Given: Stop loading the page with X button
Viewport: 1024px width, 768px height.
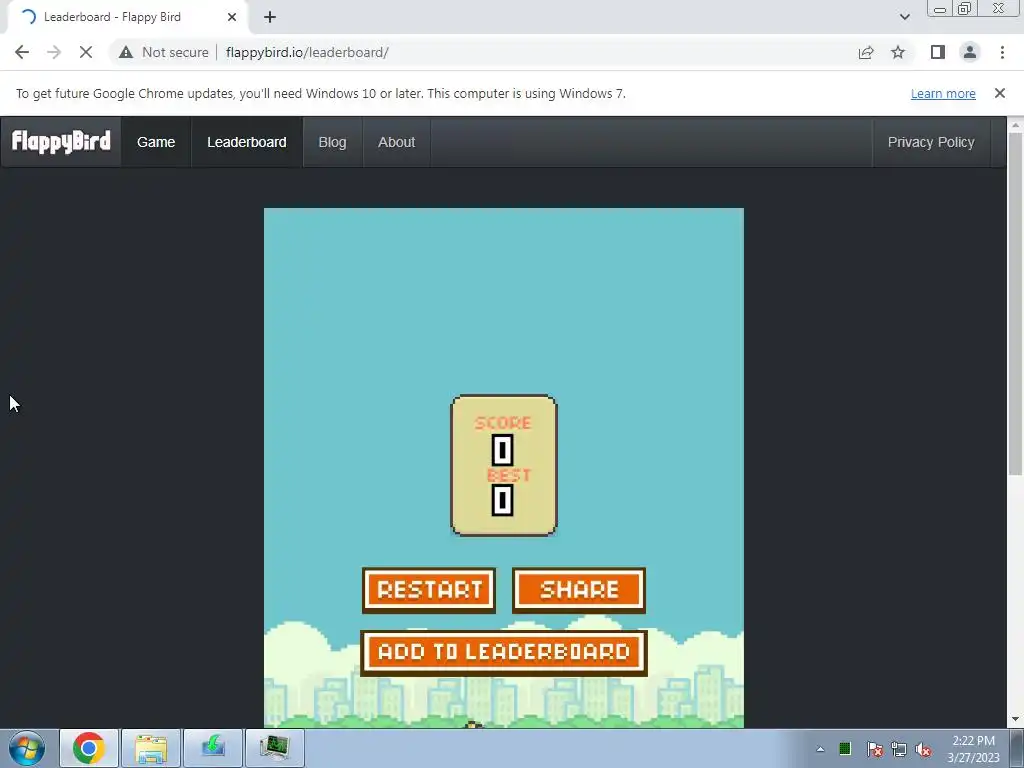Looking at the screenshot, I should click(x=86, y=52).
